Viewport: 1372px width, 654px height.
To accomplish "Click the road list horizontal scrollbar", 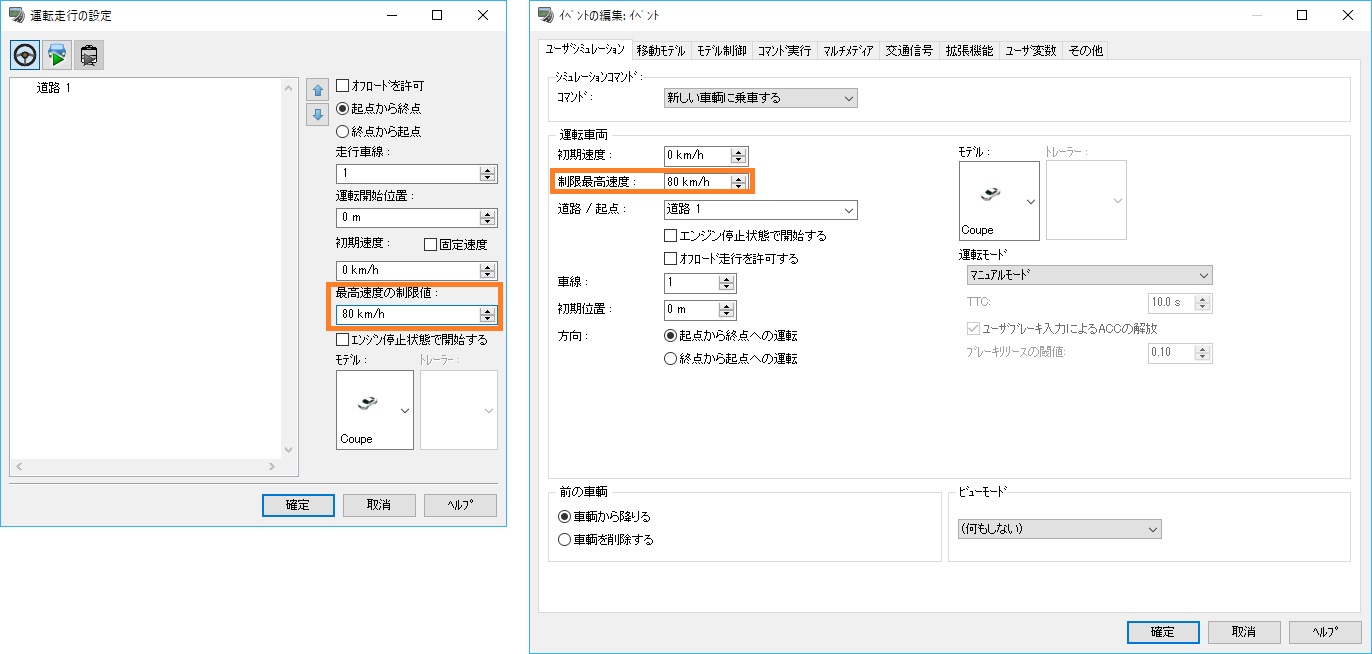I will click(x=146, y=468).
